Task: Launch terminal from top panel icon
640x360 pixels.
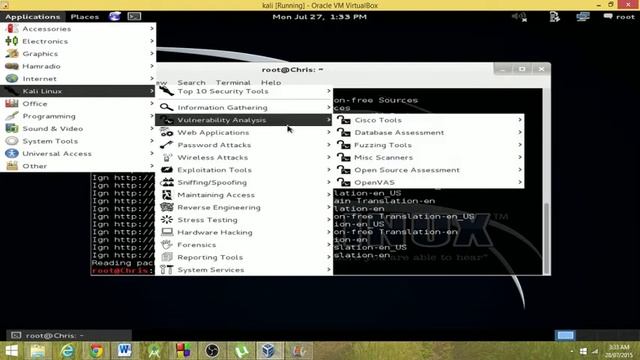Action: [134, 16]
